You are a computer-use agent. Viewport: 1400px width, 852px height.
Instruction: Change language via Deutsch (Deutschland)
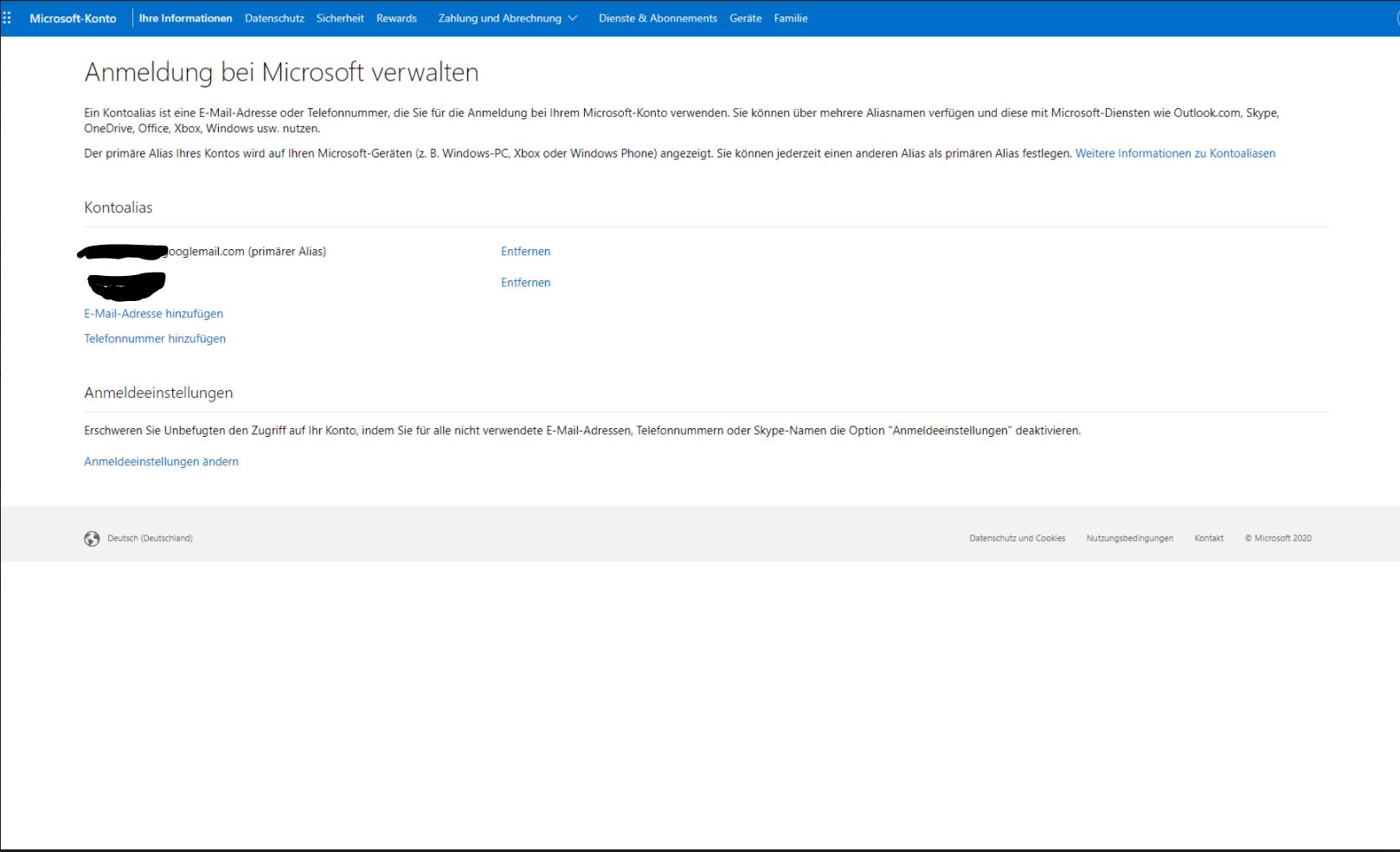pos(150,538)
